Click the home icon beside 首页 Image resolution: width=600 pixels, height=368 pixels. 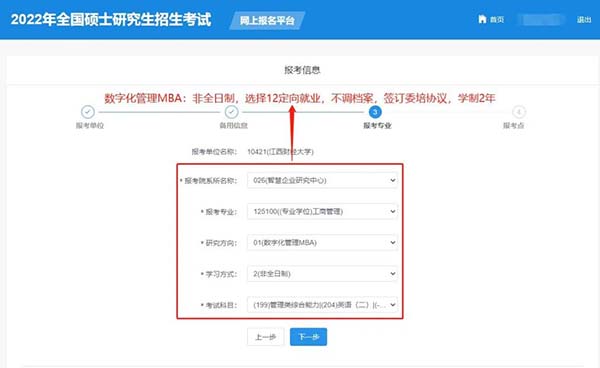(x=482, y=19)
